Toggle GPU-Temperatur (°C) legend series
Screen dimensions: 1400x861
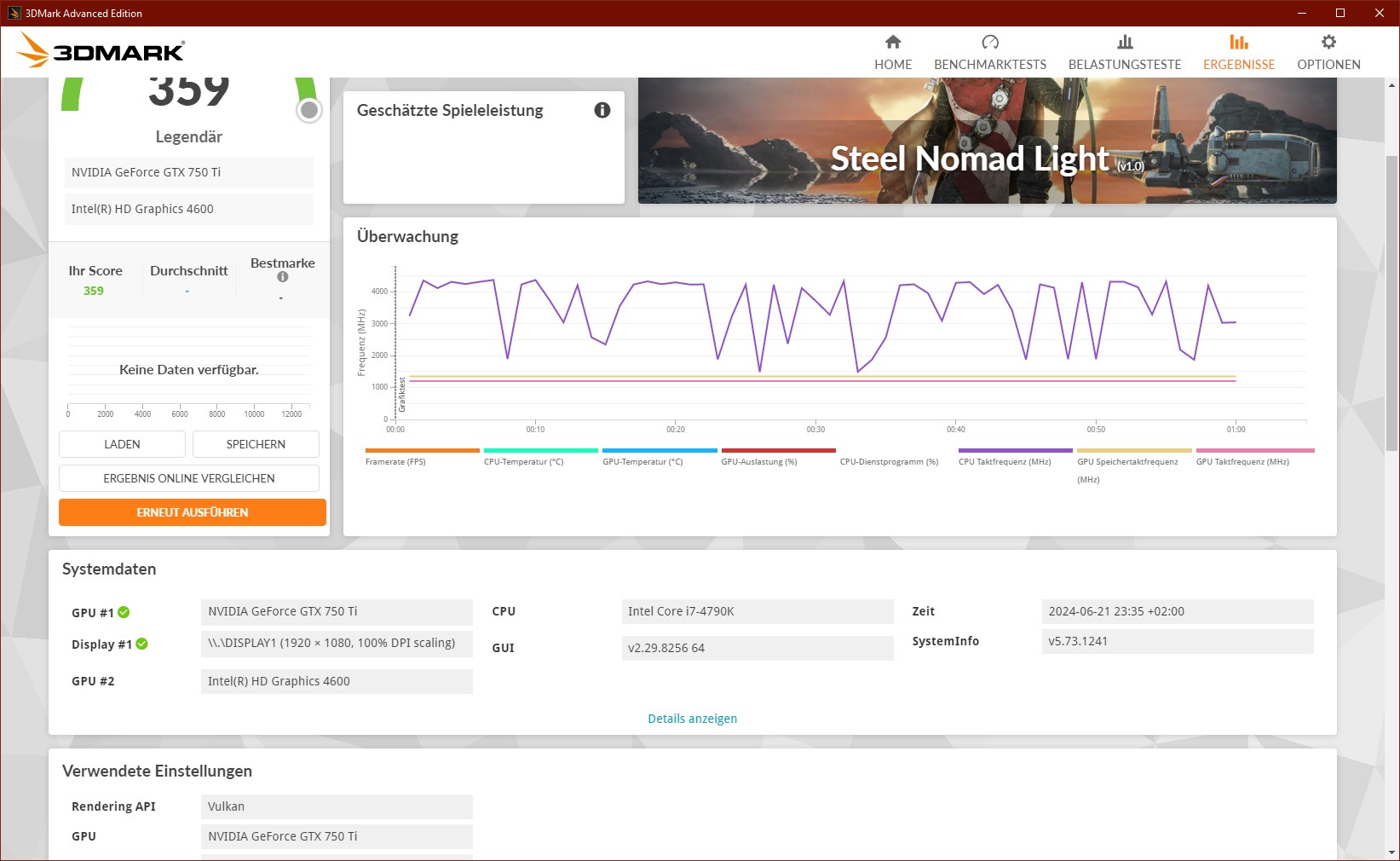pyautogui.click(x=642, y=461)
